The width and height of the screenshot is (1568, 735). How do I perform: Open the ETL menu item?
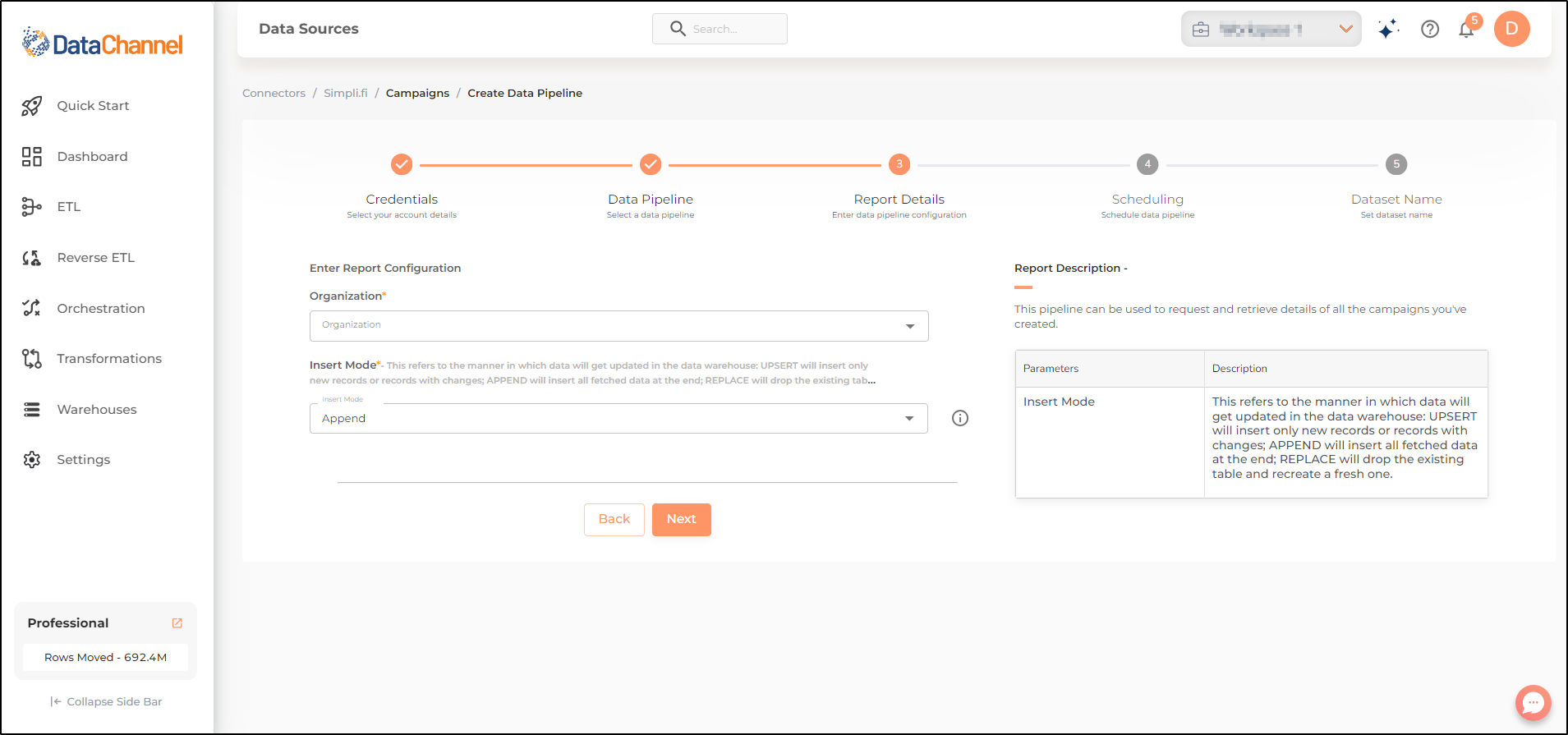point(69,207)
